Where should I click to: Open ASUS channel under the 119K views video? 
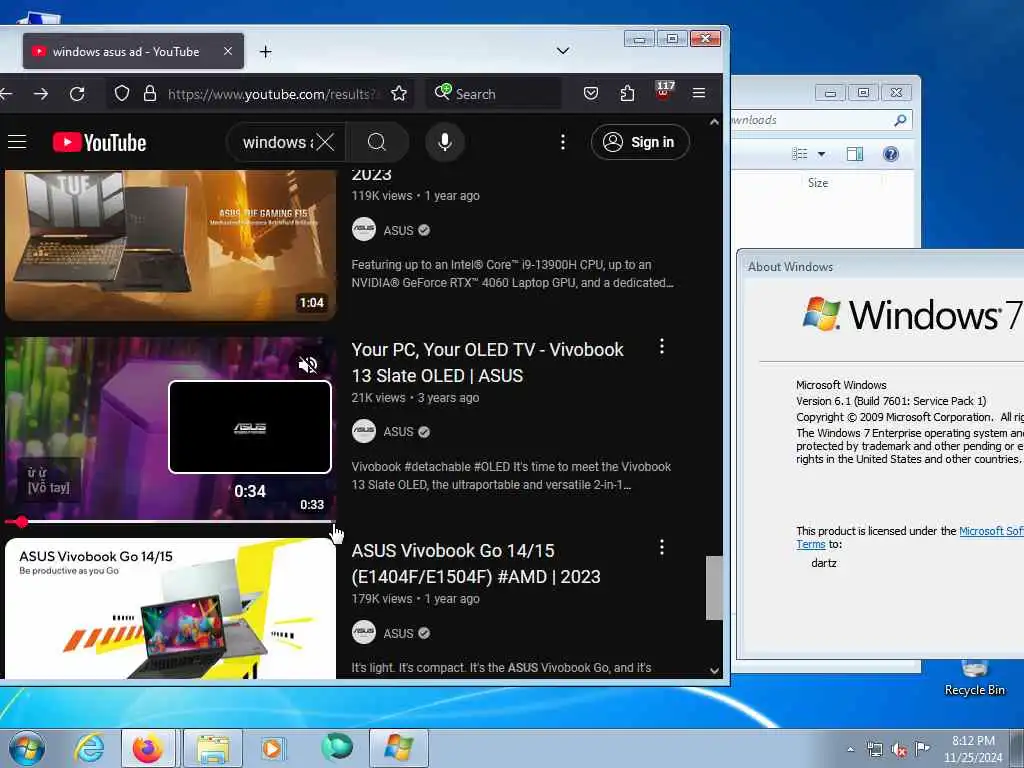(x=398, y=230)
